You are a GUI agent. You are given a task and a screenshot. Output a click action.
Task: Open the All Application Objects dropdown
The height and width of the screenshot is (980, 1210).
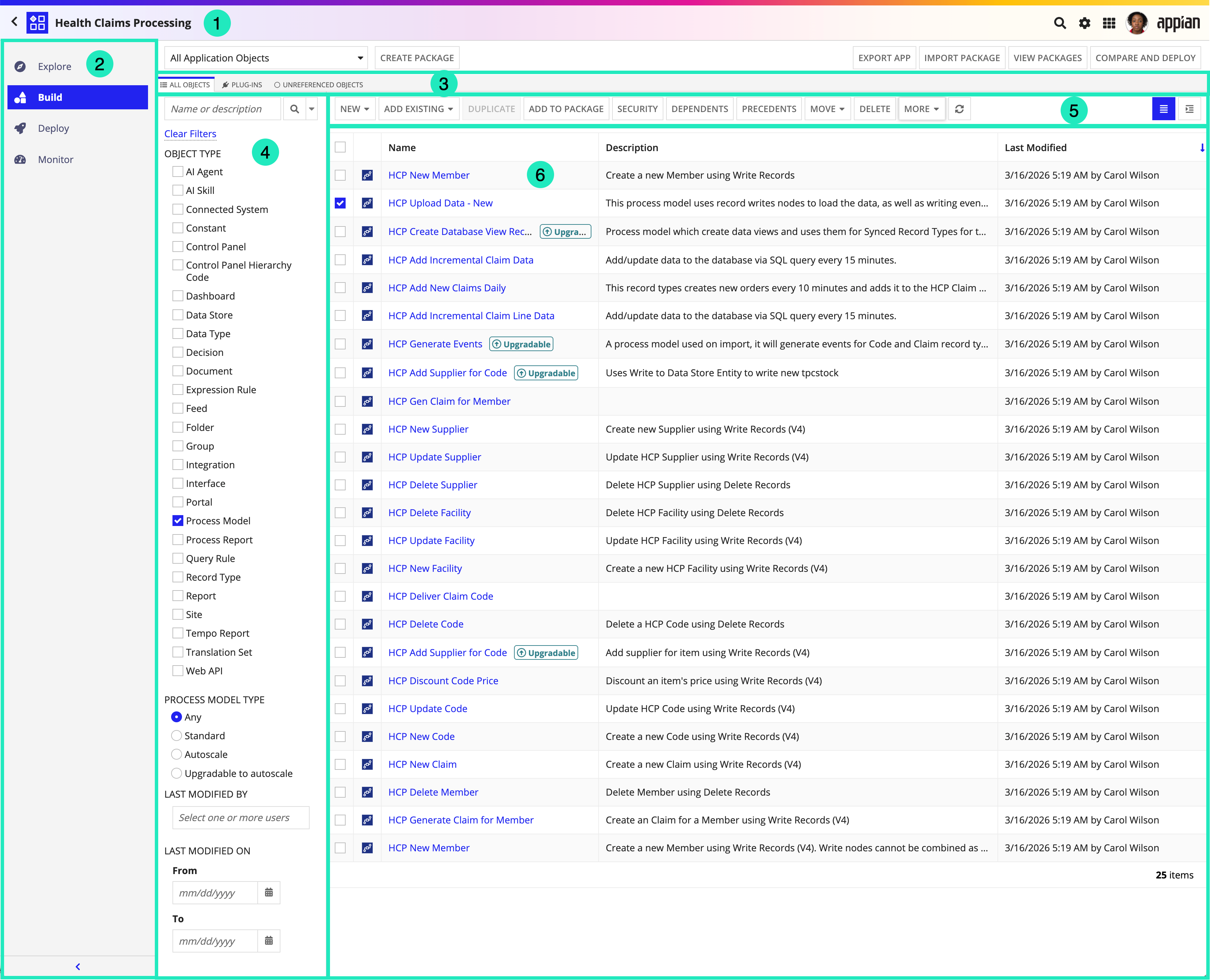click(266, 58)
